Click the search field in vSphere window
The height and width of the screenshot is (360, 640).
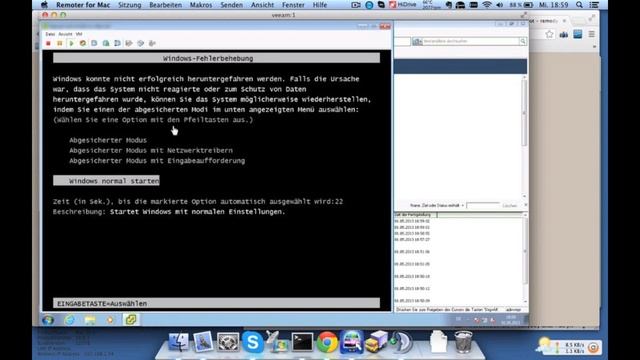[x=471, y=41]
